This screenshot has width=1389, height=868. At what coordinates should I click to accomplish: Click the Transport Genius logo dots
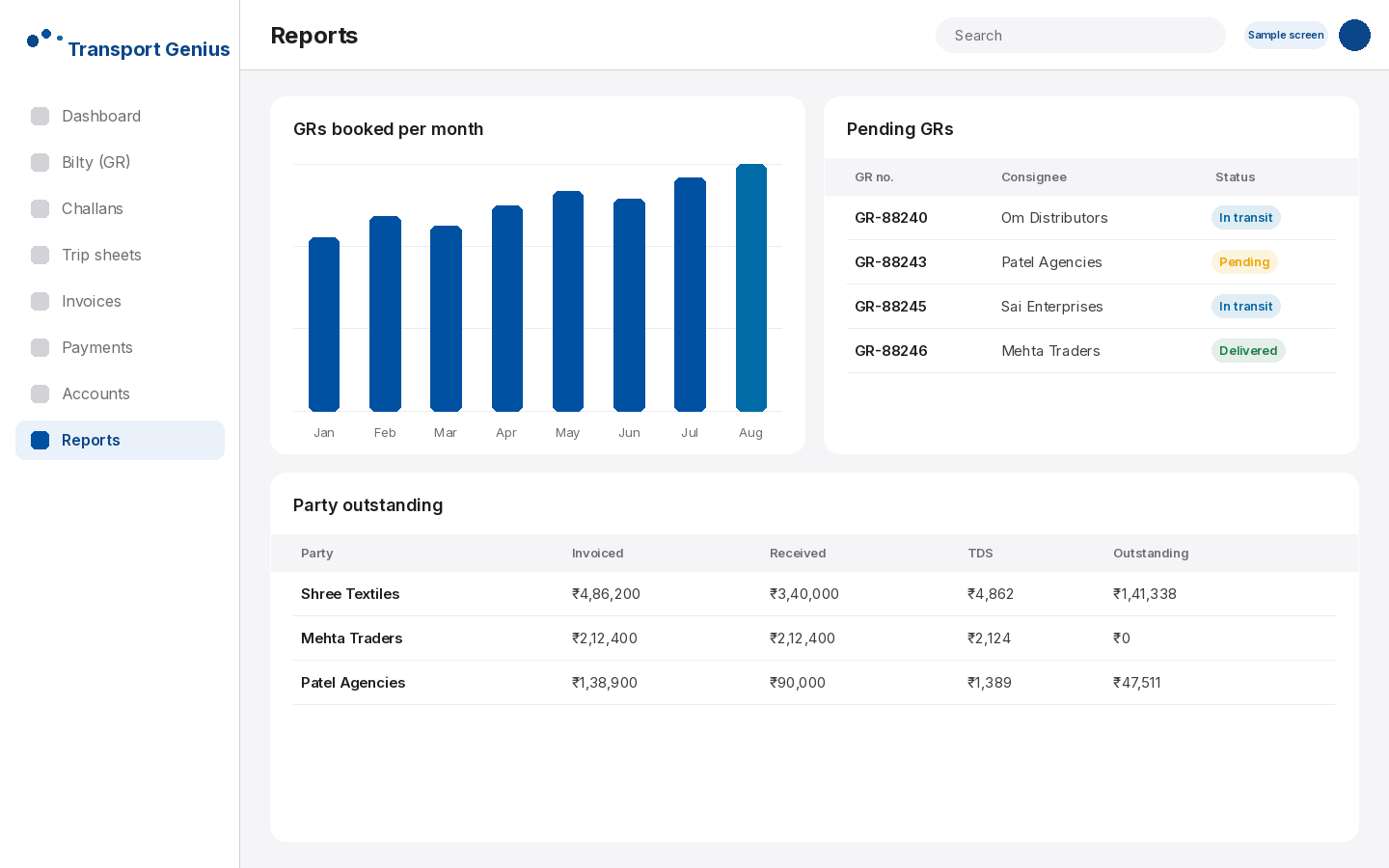click(x=44, y=39)
